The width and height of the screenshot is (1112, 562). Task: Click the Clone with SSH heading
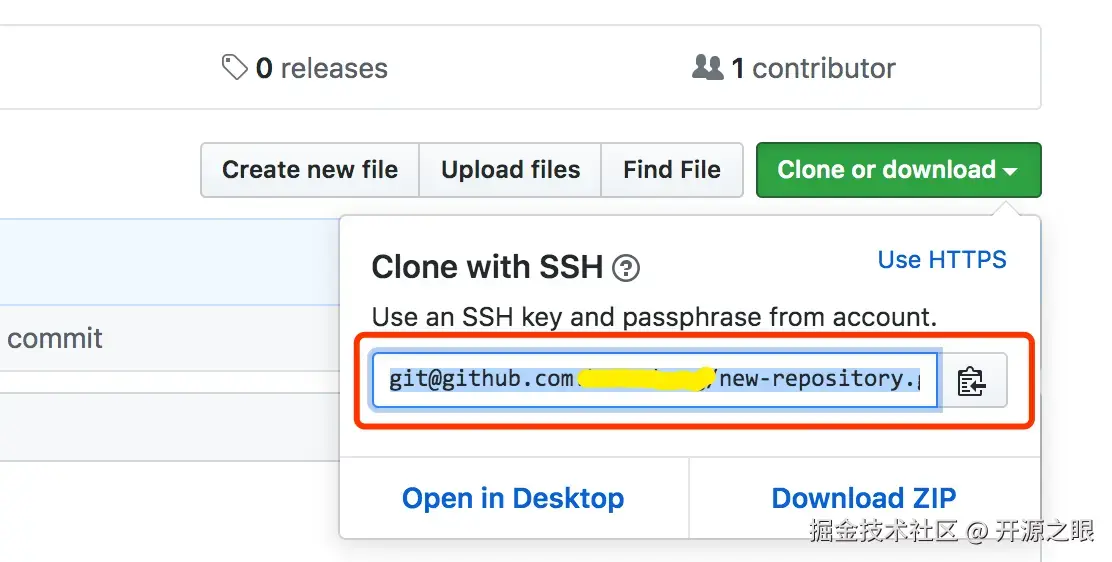tap(487, 267)
